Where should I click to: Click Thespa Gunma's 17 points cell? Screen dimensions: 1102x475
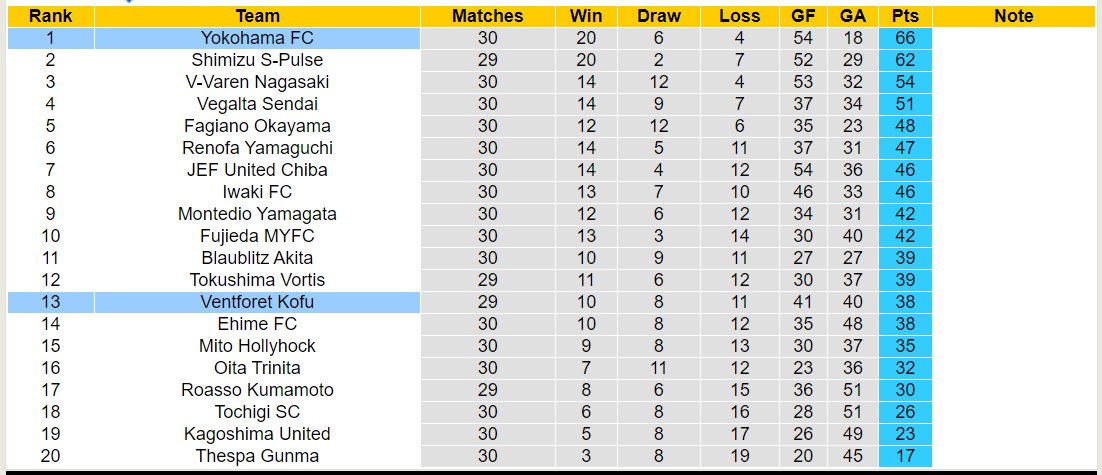(906, 456)
